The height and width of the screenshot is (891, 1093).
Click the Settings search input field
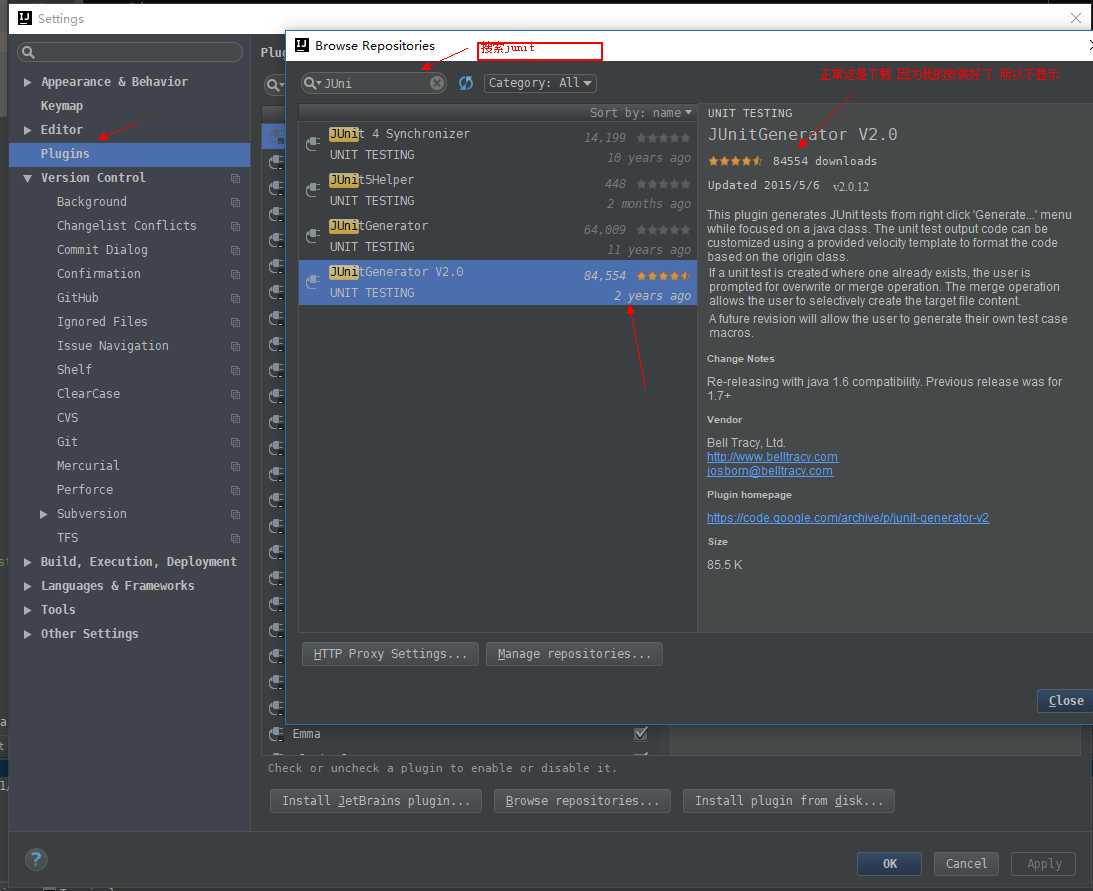[x=130, y=52]
